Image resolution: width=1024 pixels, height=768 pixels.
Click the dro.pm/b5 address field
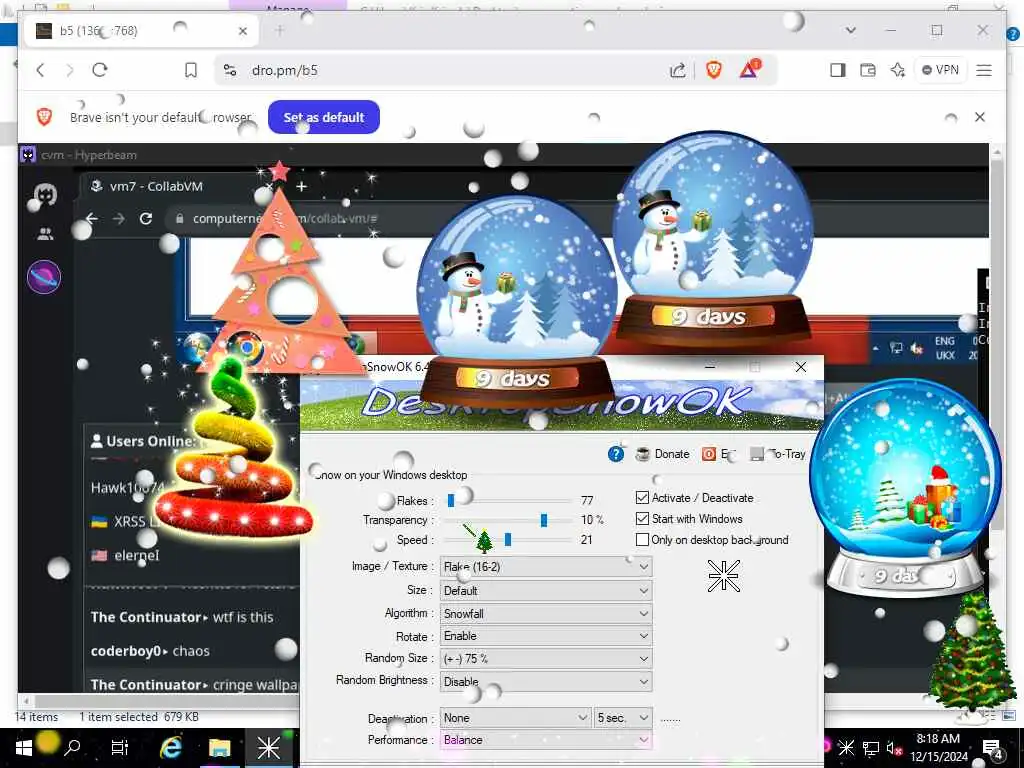[x=444, y=70]
